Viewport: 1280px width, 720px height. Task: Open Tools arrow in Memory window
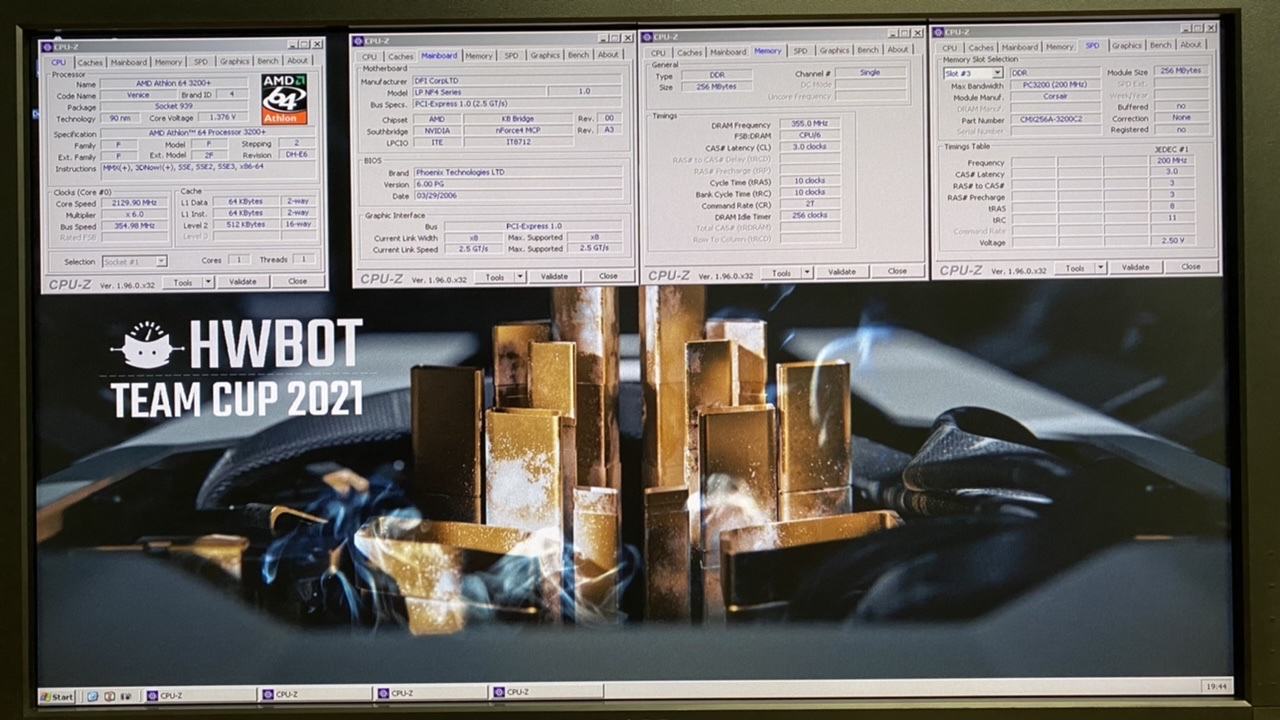point(808,272)
